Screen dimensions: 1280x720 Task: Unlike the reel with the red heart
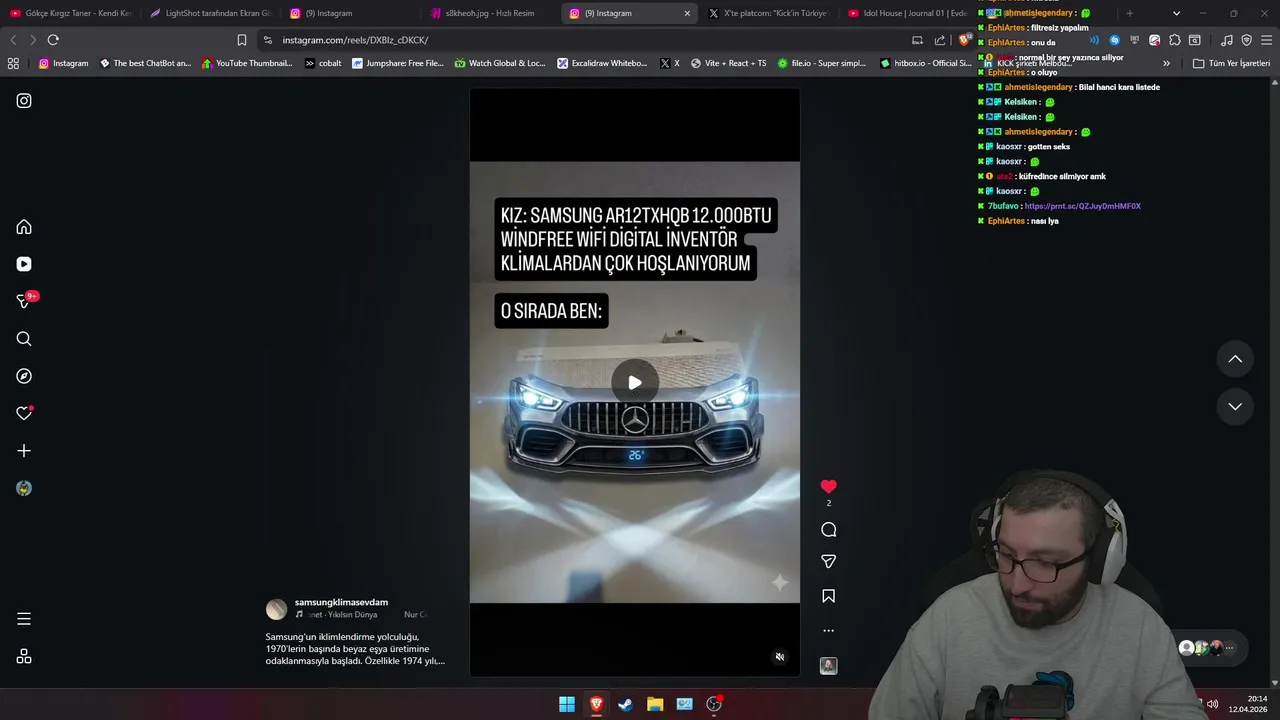pyautogui.click(x=828, y=486)
